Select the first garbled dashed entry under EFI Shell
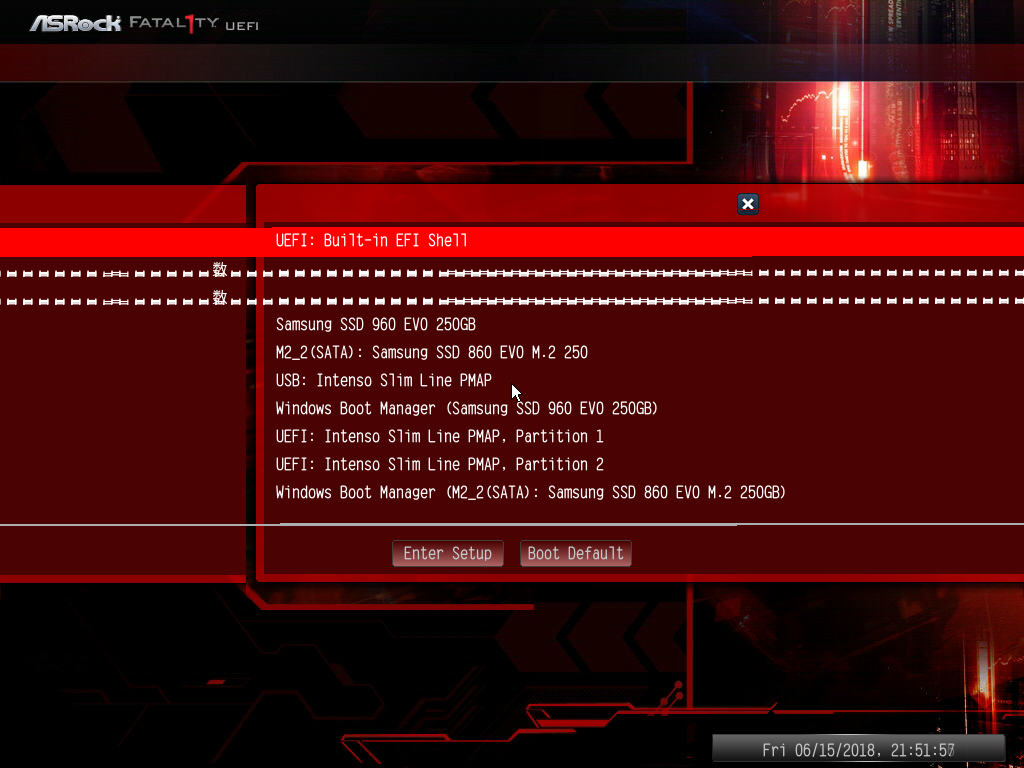1024x768 pixels. [x=512, y=272]
